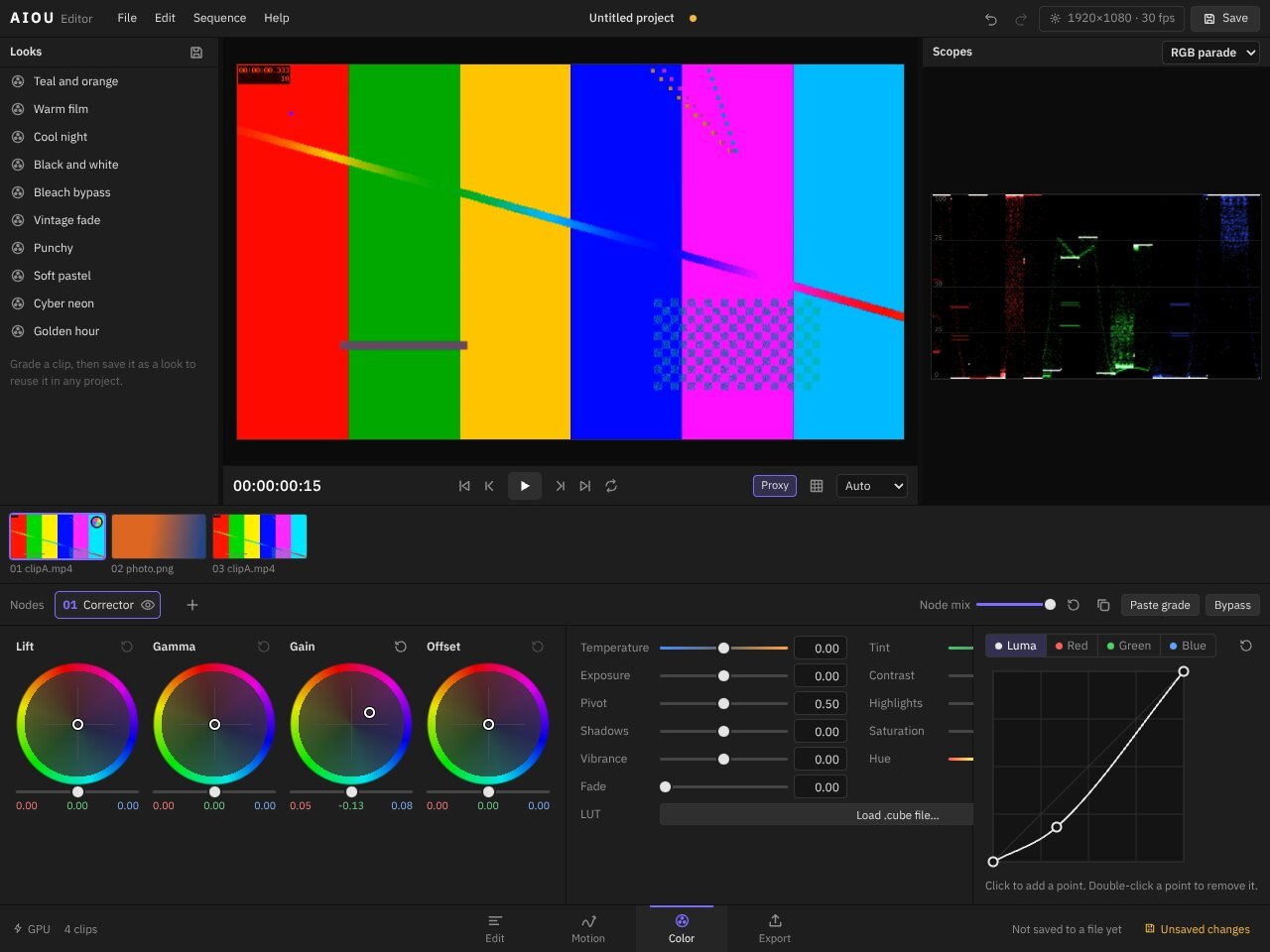
Task: Open the File menu
Action: coord(127,18)
